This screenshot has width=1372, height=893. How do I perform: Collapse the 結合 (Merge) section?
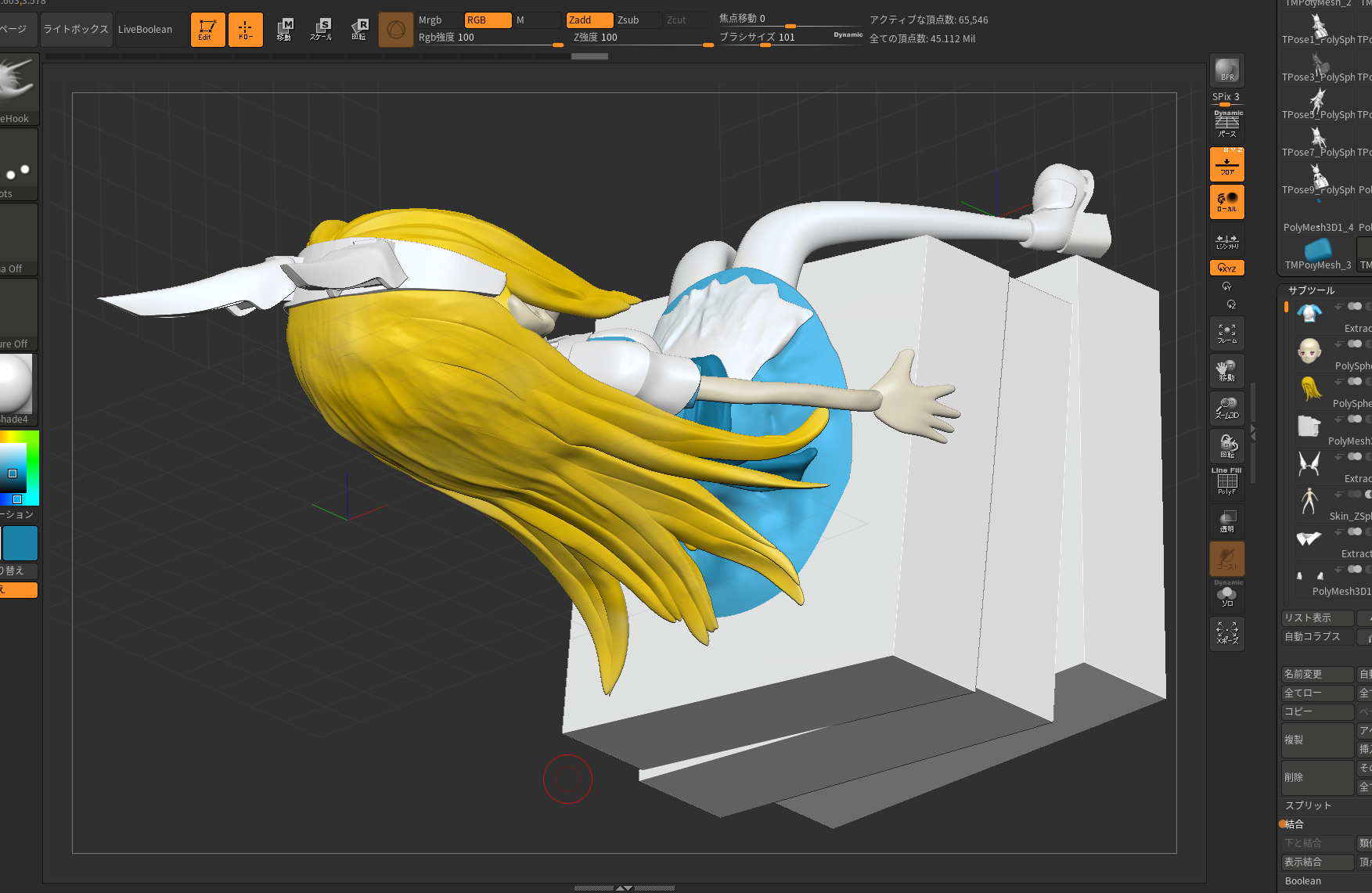[1295, 825]
